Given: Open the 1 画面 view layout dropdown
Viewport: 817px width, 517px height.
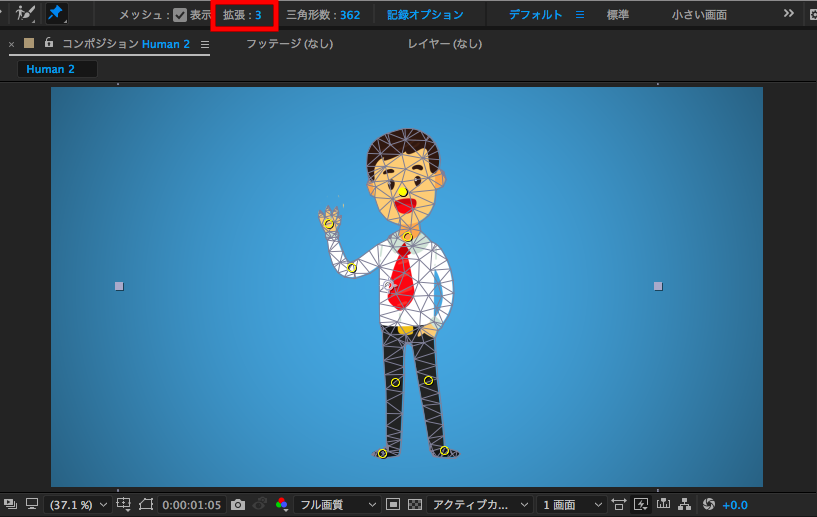Looking at the screenshot, I should pos(572,504).
